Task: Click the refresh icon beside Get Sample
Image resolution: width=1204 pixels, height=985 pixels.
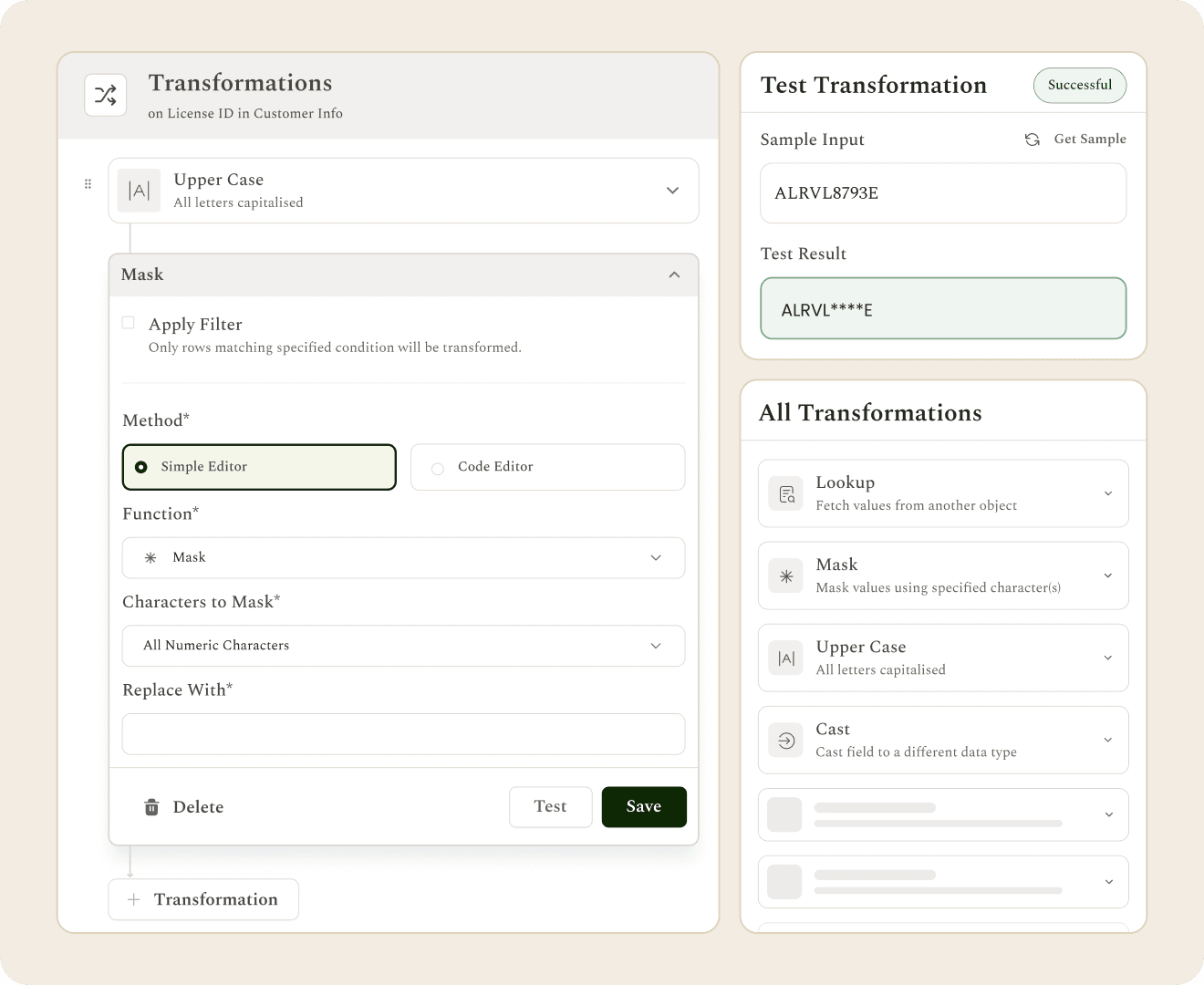Action: [1032, 140]
